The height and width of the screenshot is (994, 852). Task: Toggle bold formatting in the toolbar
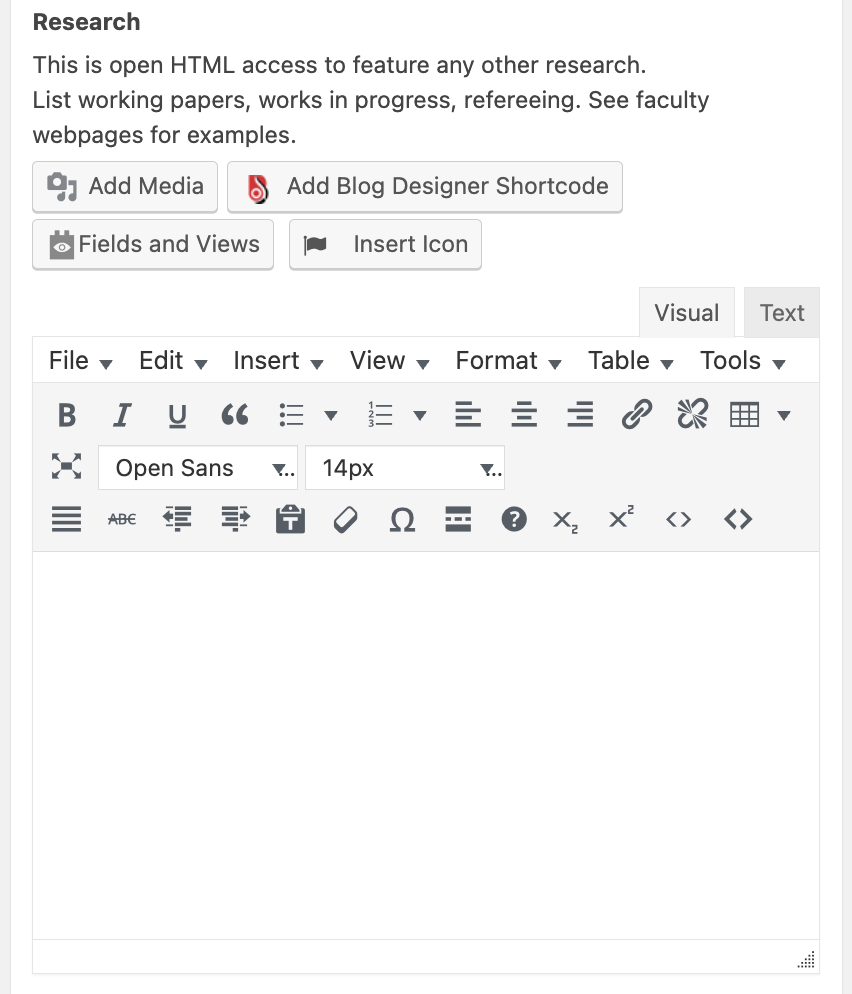67,414
